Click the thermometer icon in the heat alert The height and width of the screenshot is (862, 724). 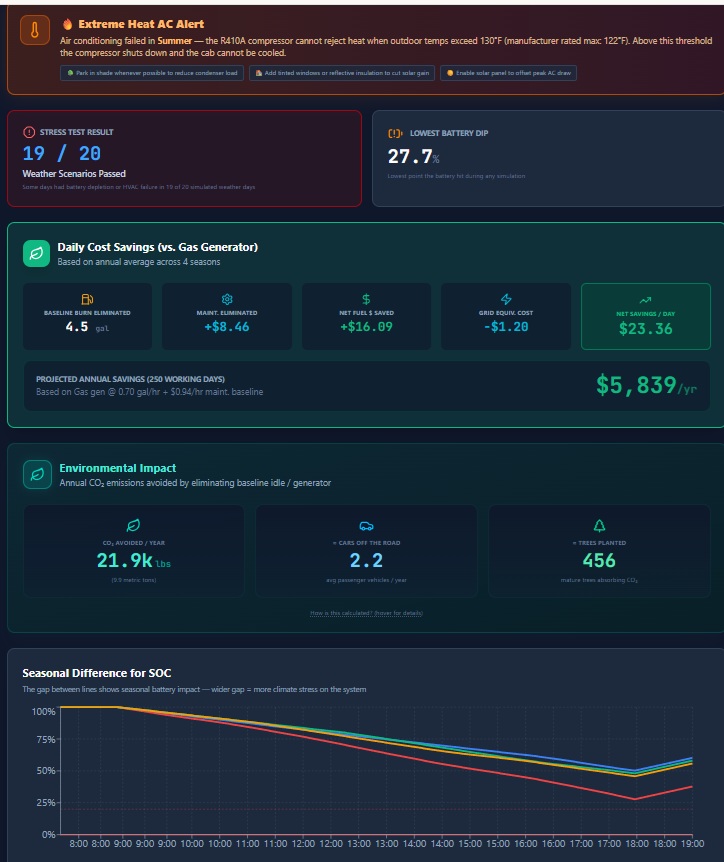pyautogui.click(x=35, y=30)
